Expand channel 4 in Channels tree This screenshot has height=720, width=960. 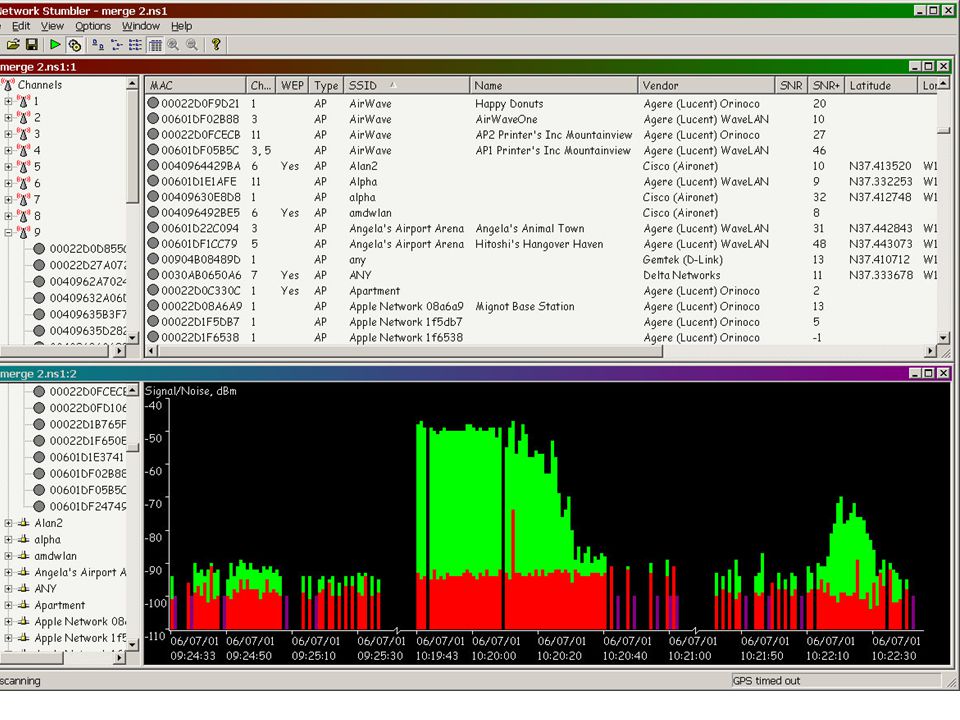coord(8,150)
